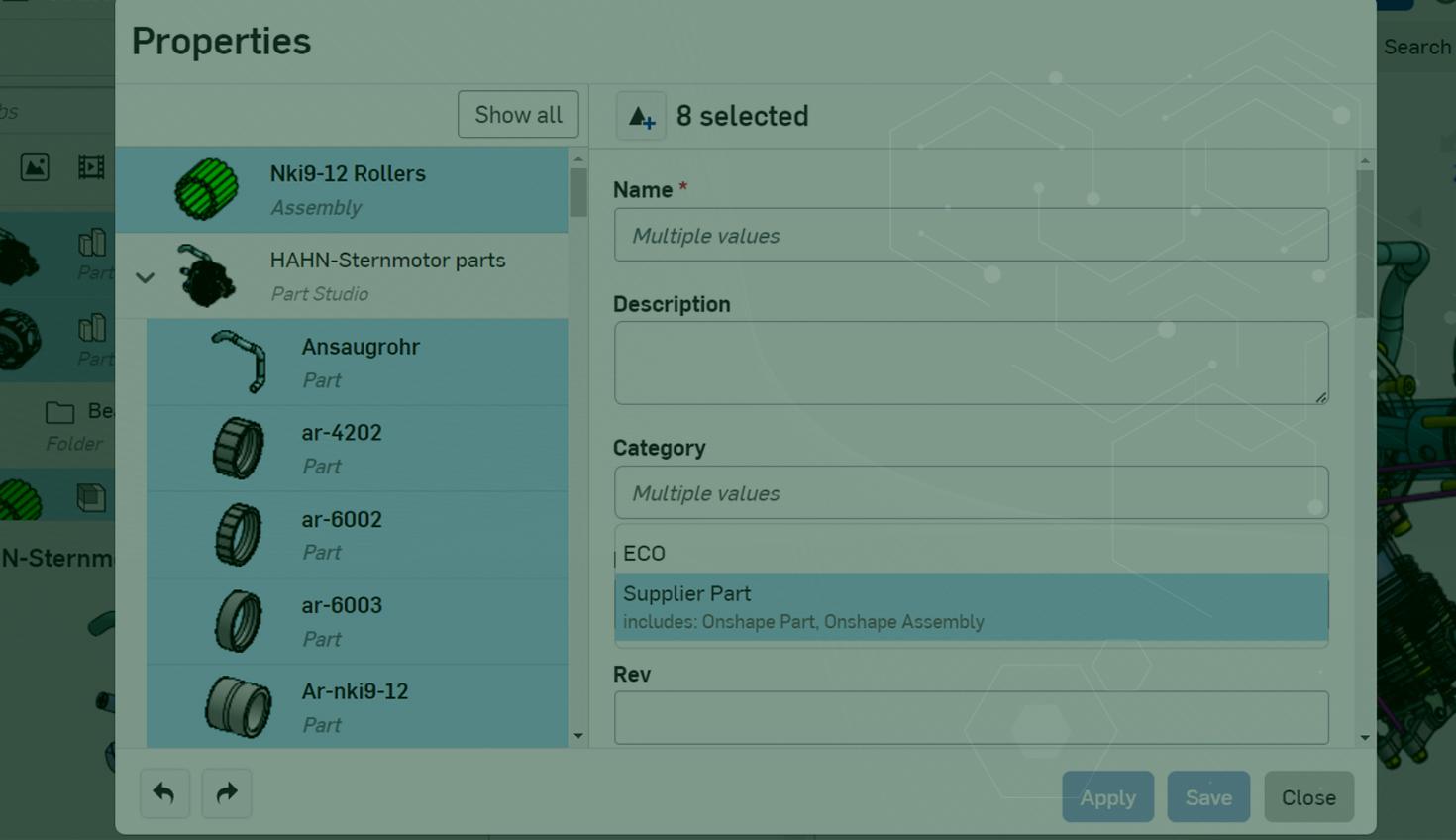Viewport: 1456px width, 840px height.
Task: Click the Ar-nki9-12 part icon
Action: (x=239, y=707)
